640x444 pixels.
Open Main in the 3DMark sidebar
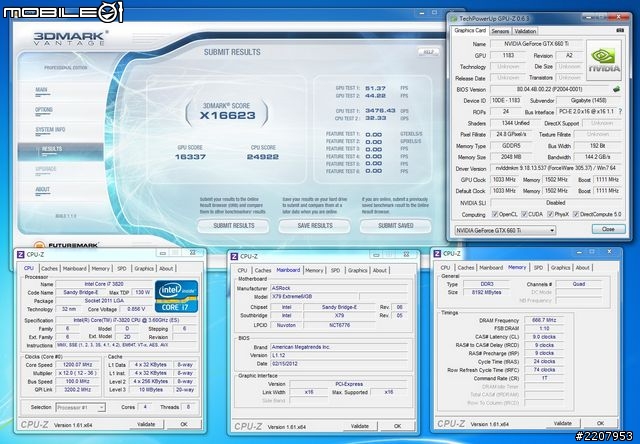[41, 90]
